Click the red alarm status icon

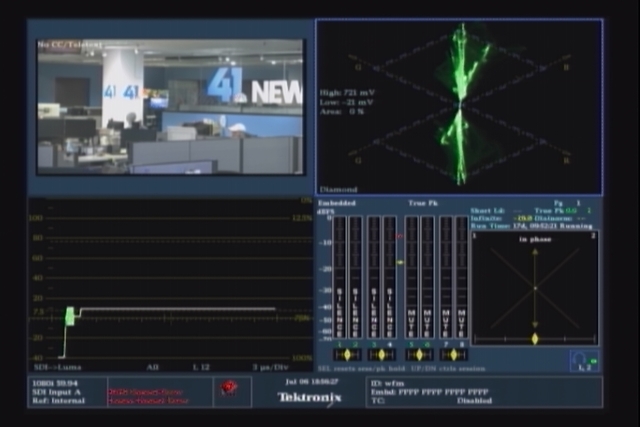point(229,387)
